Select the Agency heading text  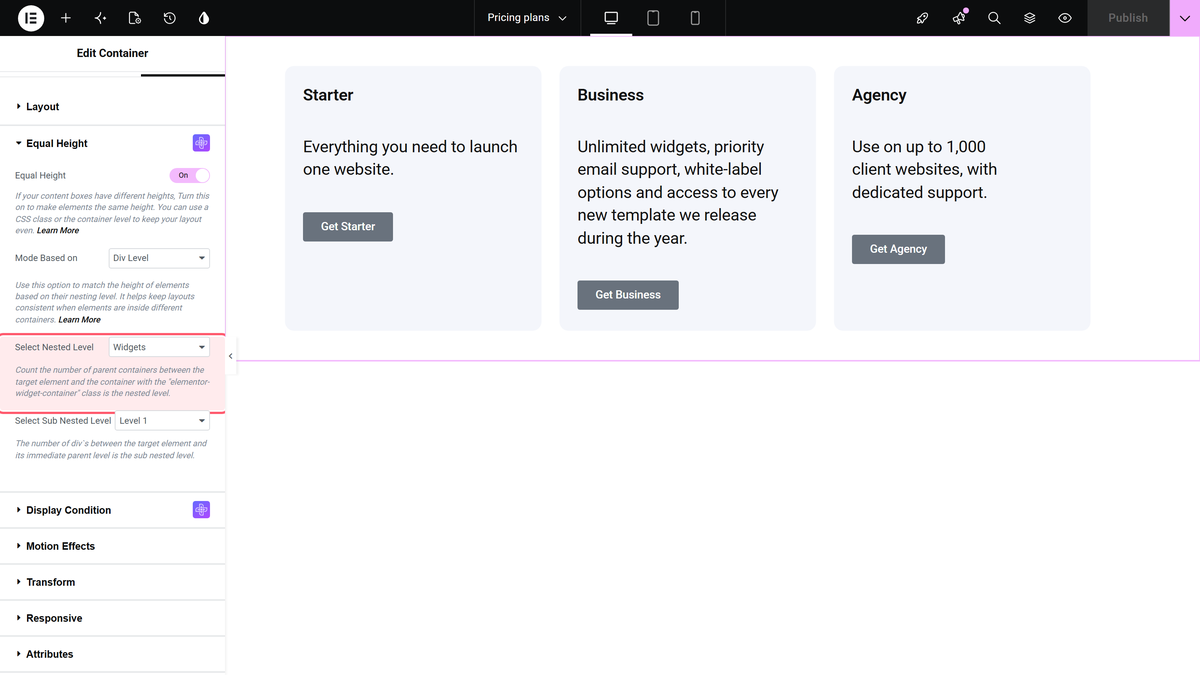[x=879, y=95]
